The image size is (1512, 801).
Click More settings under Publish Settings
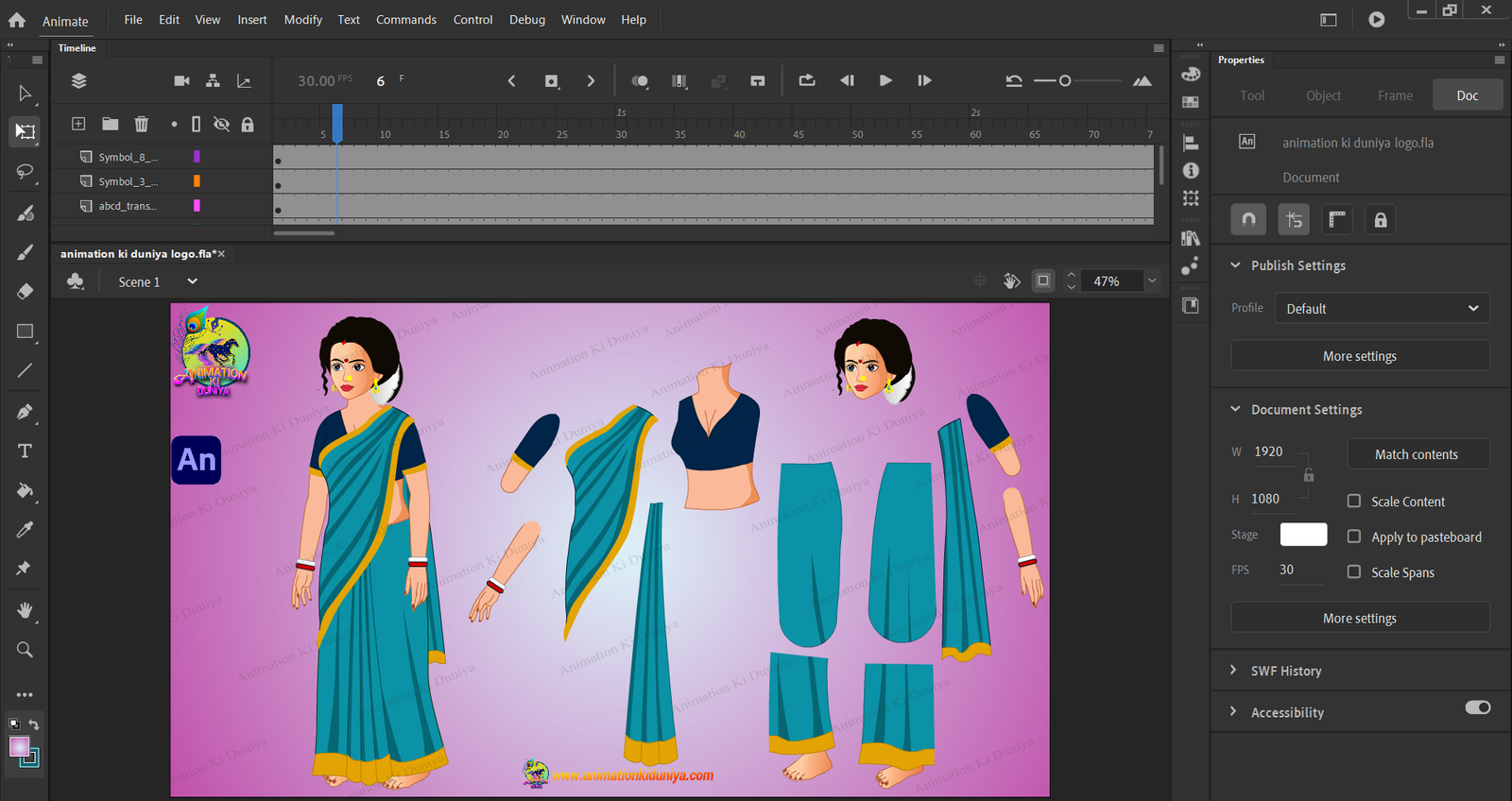pos(1360,356)
